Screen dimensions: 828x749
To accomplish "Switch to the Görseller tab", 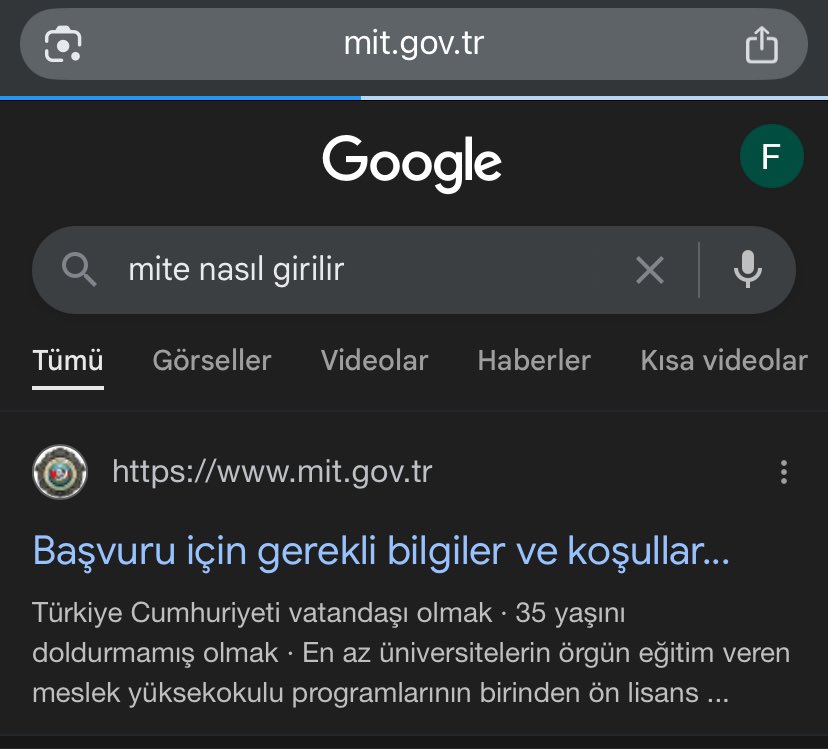I will pyautogui.click(x=212, y=361).
